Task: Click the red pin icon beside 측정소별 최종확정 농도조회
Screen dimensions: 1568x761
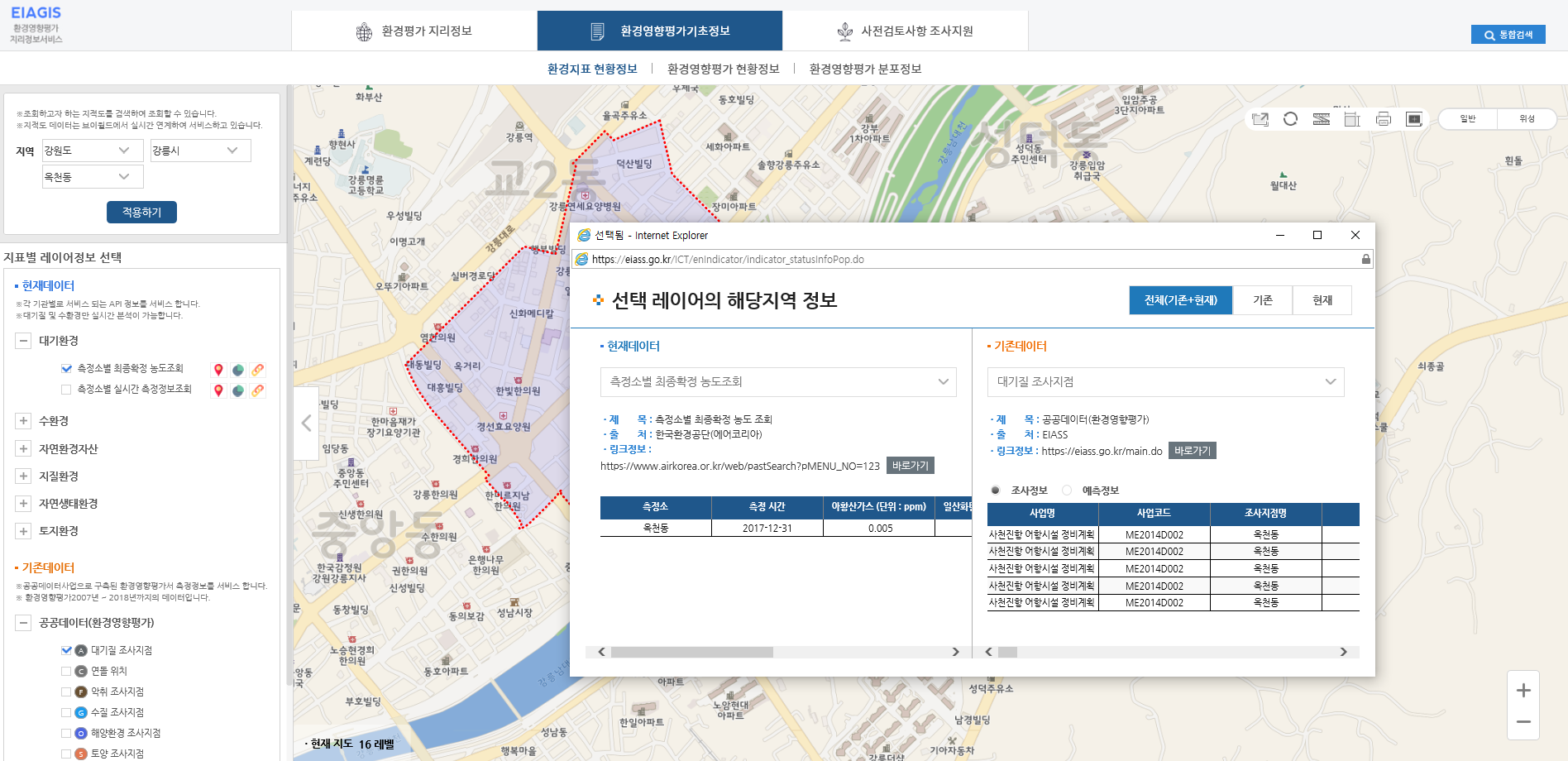Action: 218,370
